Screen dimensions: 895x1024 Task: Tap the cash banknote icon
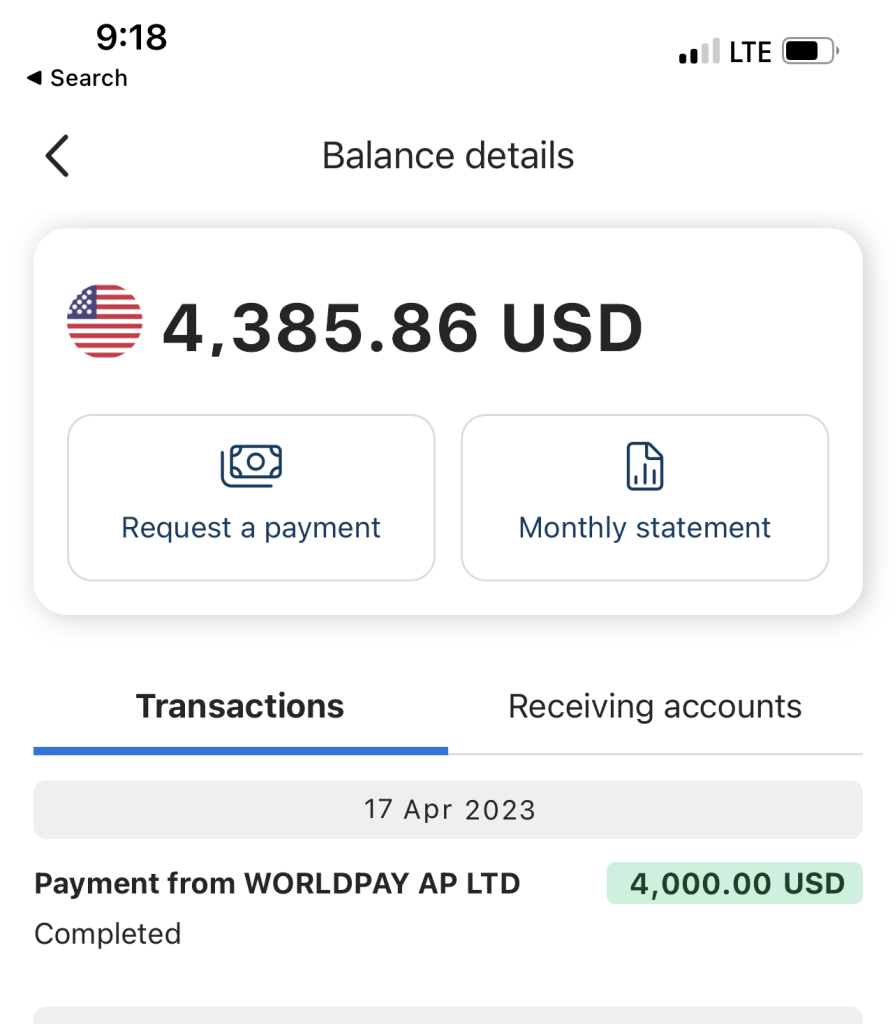coord(251,464)
